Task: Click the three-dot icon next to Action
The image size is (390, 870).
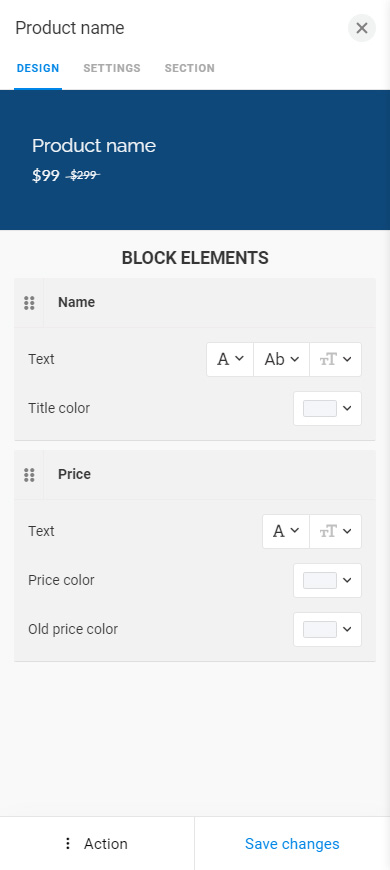Action: click(68, 843)
